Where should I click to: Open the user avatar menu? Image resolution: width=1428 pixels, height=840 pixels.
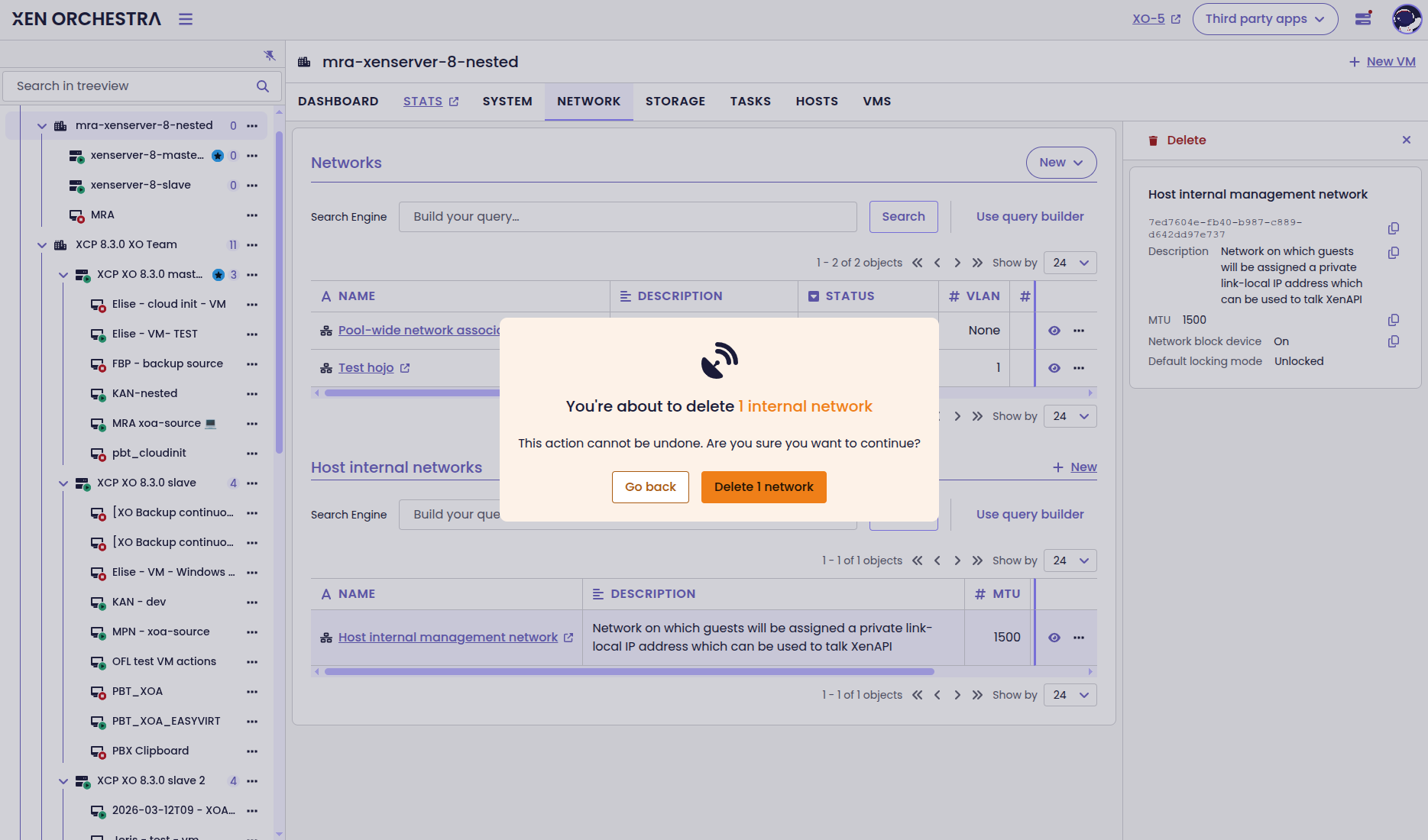[x=1406, y=19]
